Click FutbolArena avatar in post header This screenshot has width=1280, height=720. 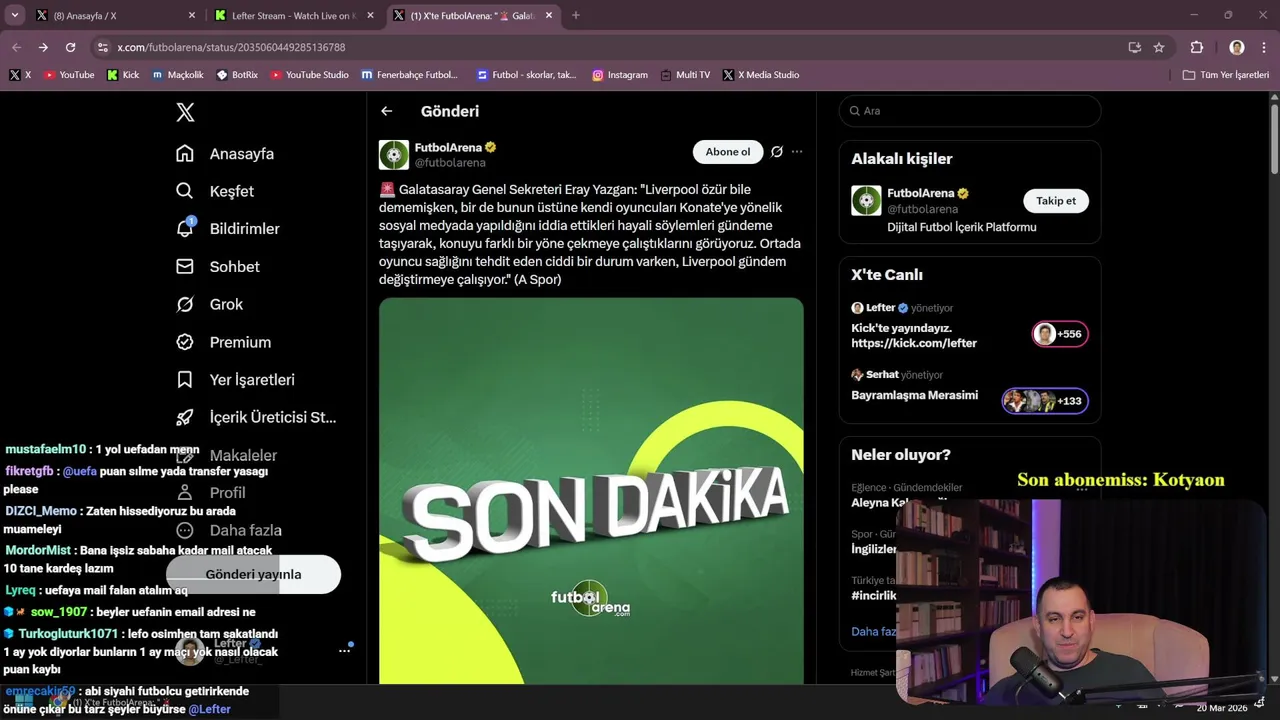coord(394,155)
